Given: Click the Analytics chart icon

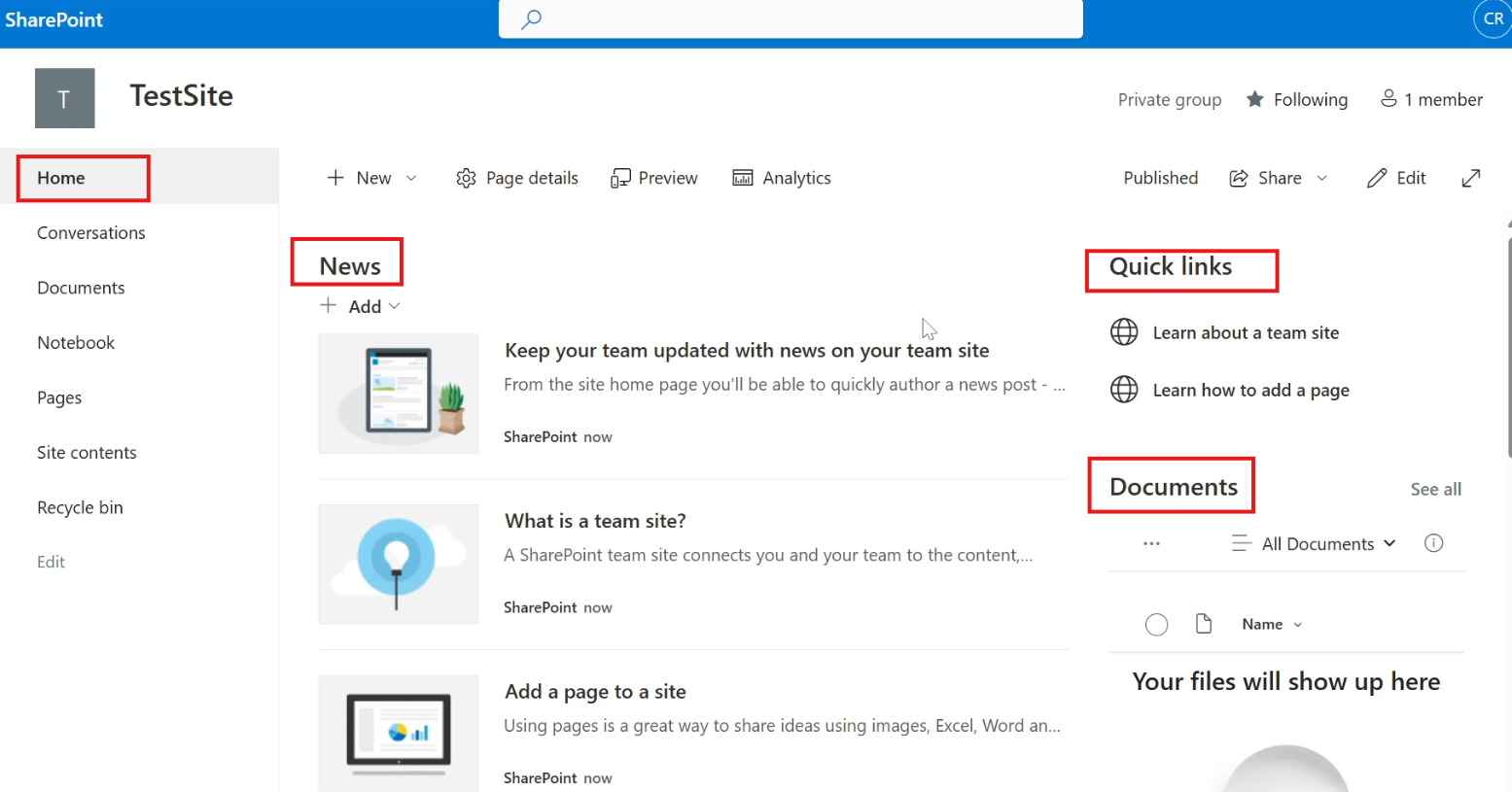Looking at the screenshot, I should pos(743,178).
